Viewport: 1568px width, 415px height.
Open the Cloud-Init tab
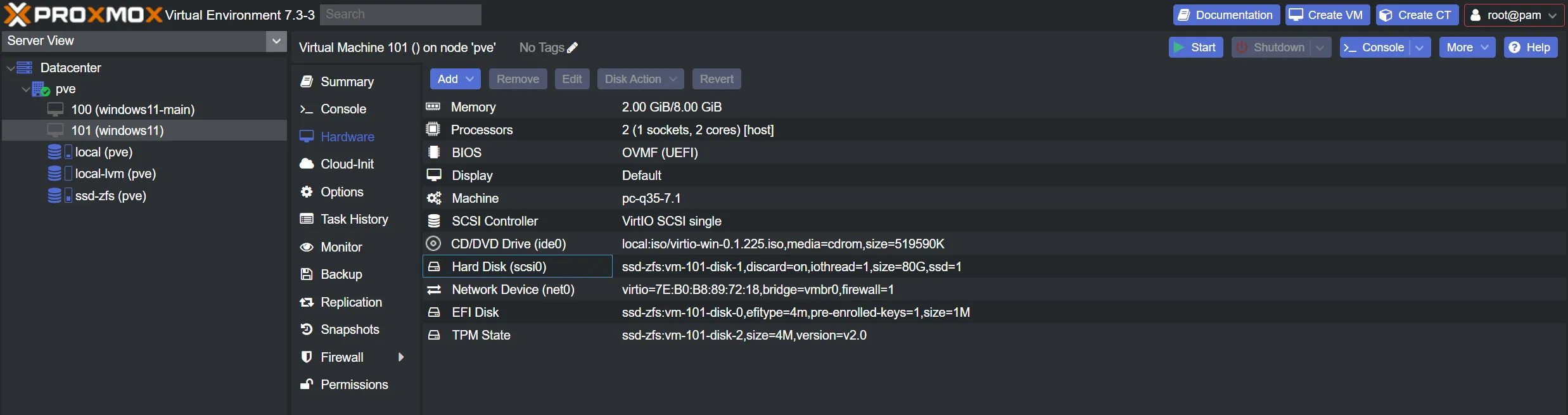coord(356,164)
